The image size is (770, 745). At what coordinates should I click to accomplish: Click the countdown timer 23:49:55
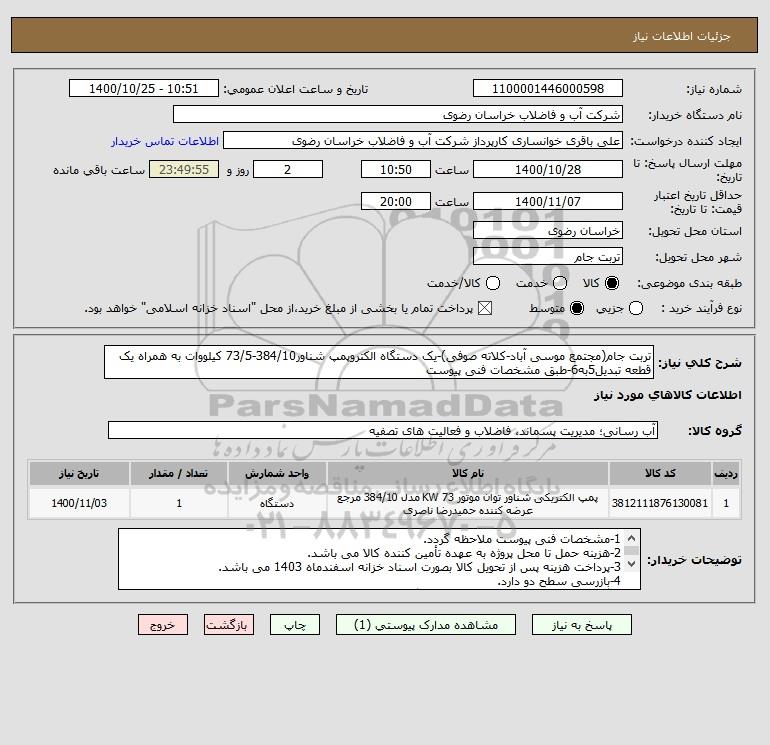[x=184, y=169]
